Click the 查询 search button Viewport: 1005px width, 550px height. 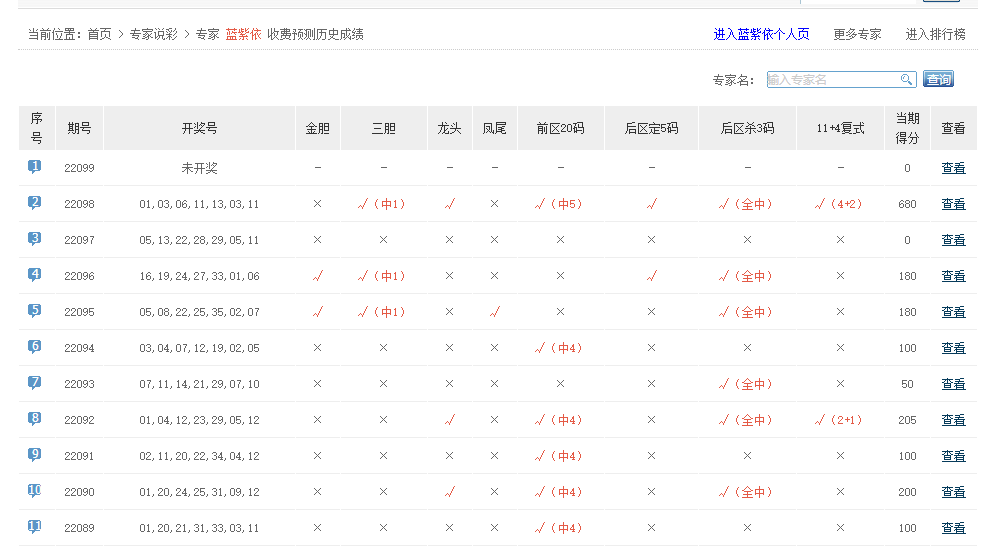pos(938,80)
